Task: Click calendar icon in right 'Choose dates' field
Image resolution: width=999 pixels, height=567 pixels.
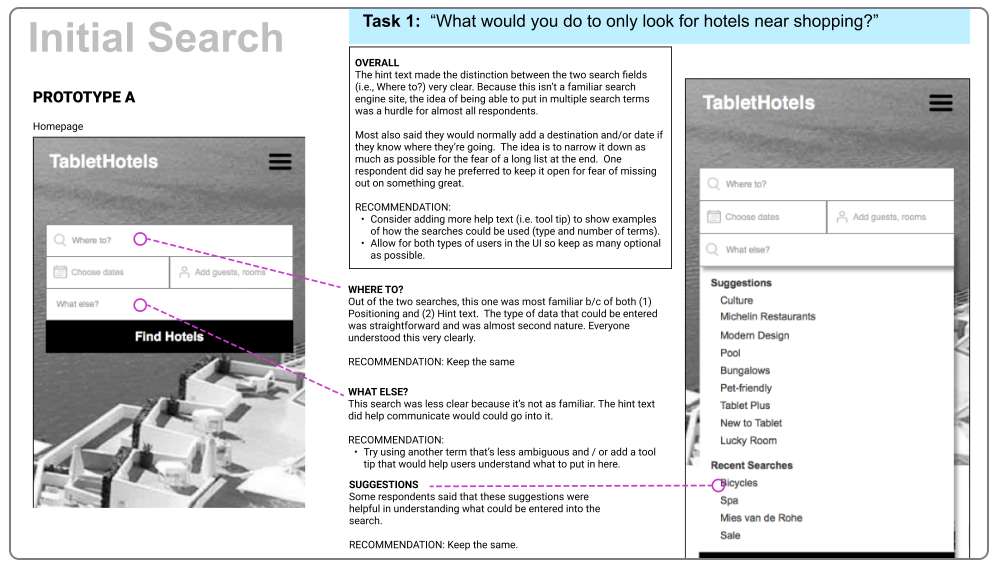Action: (x=714, y=217)
